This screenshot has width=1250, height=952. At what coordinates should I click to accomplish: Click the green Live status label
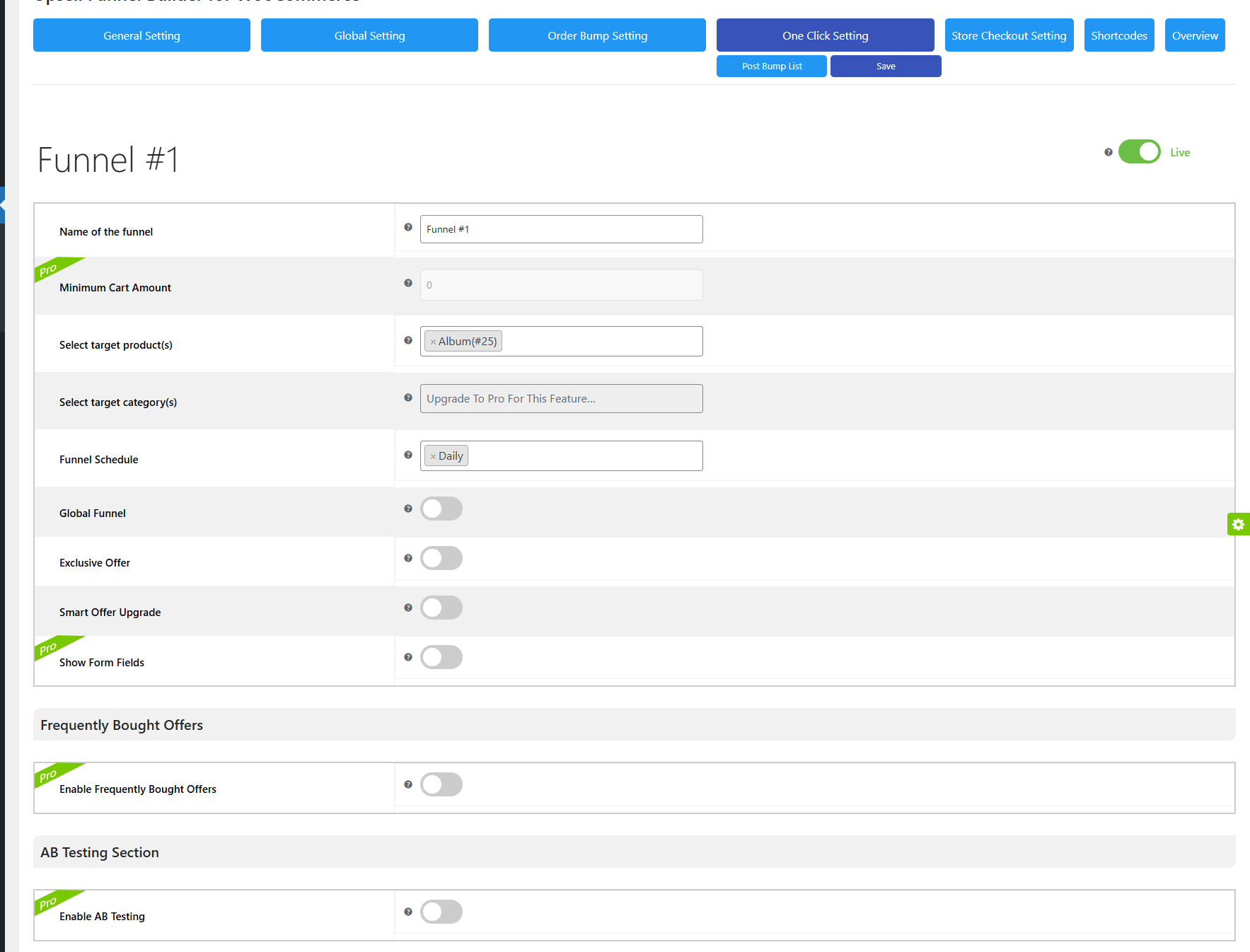click(x=1180, y=152)
